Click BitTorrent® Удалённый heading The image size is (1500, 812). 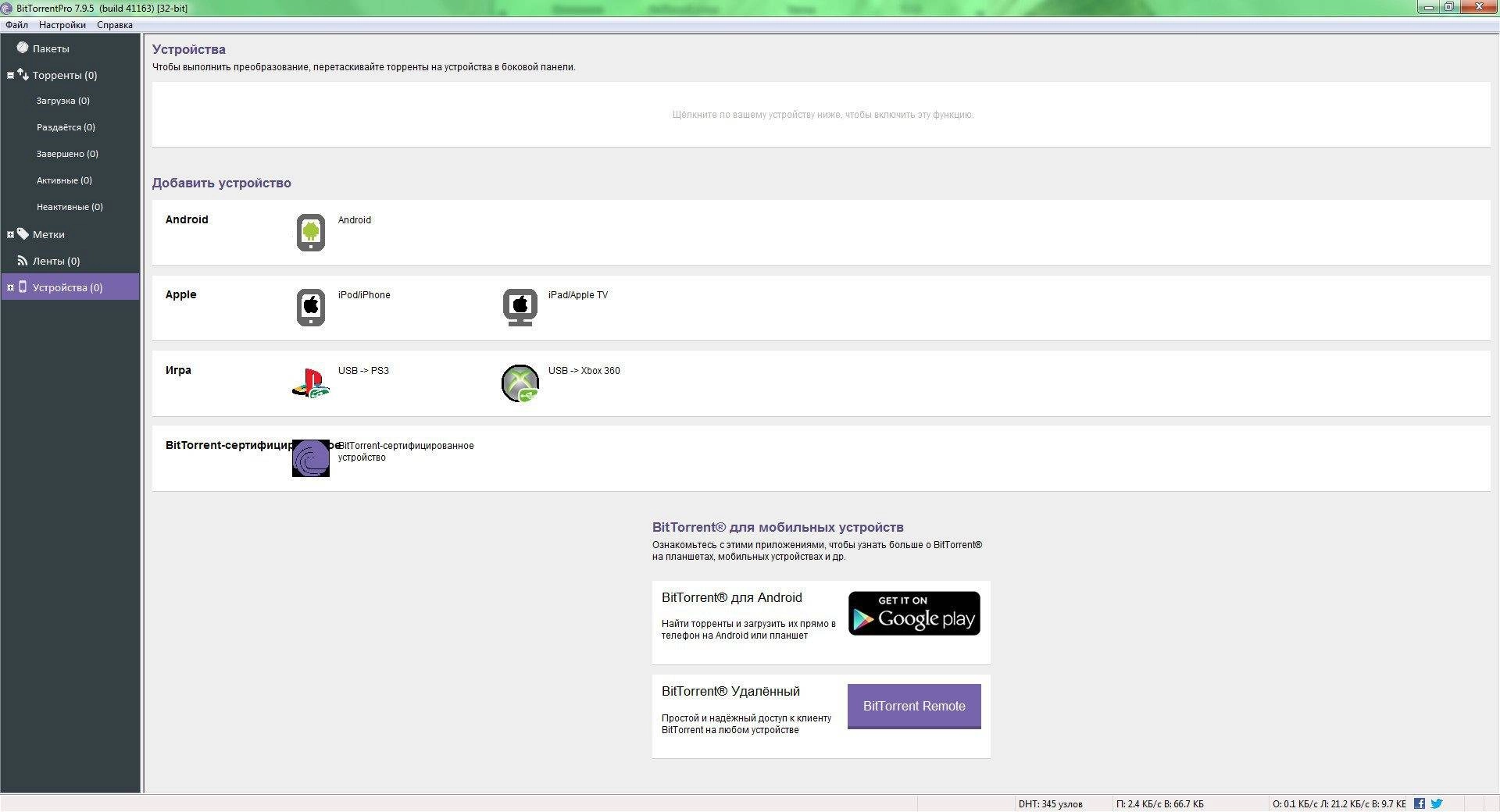[731, 692]
